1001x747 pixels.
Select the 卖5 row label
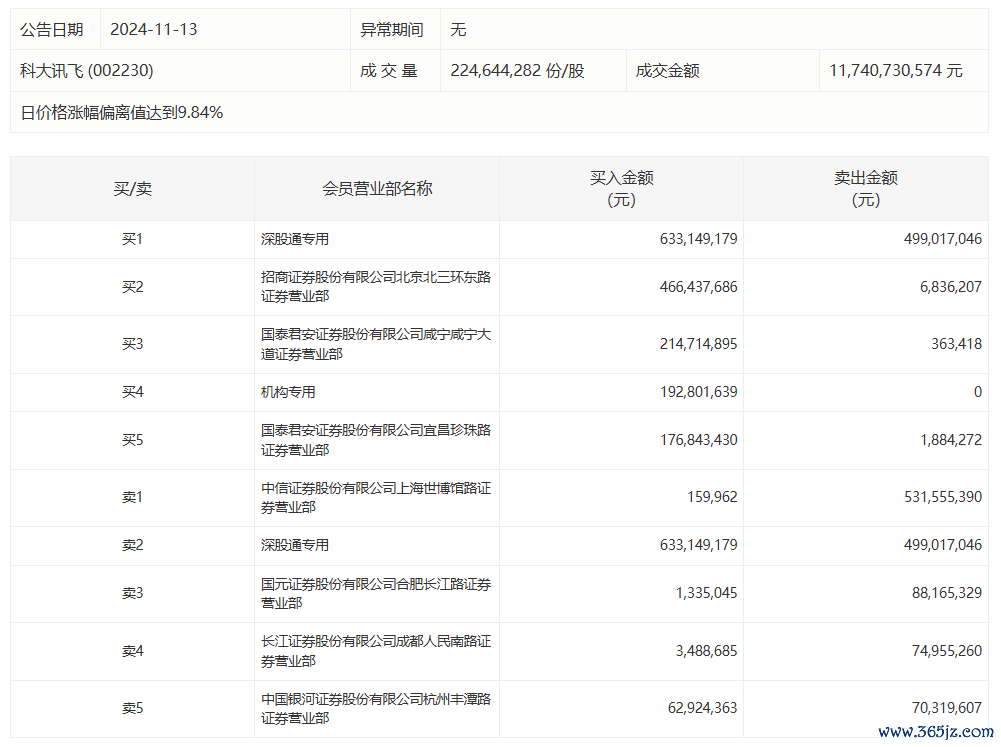[x=132, y=708]
